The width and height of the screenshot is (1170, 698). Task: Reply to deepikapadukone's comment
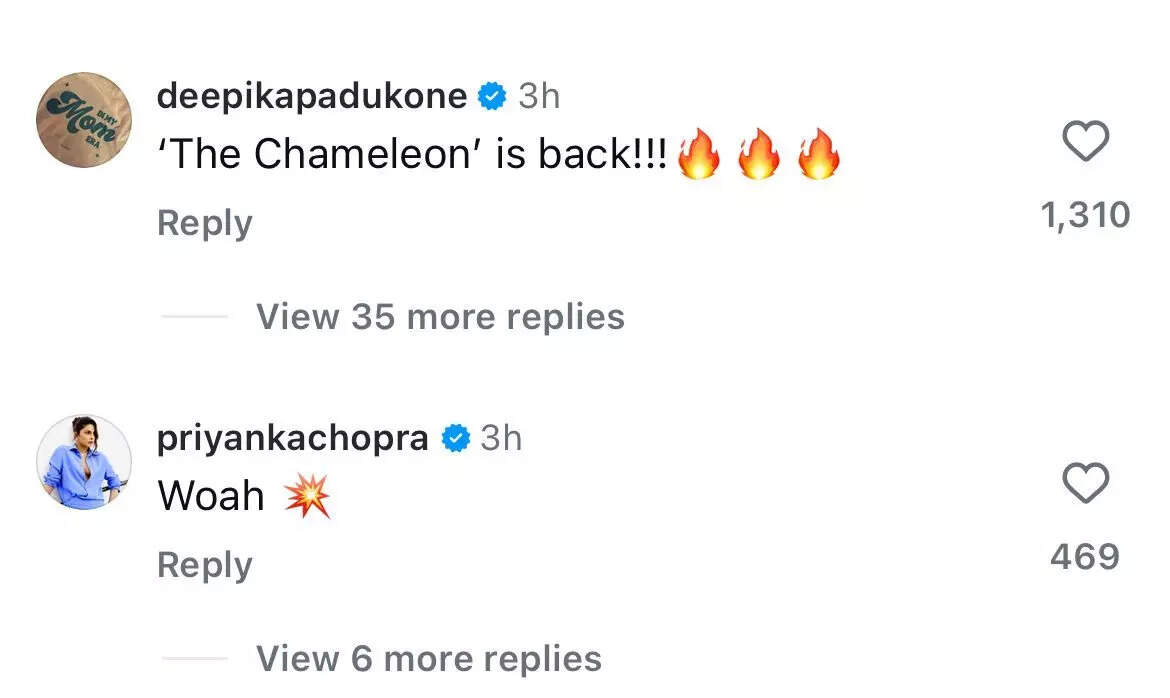click(x=204, y=222)
